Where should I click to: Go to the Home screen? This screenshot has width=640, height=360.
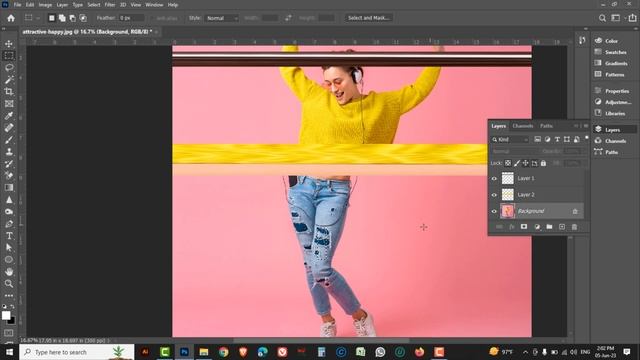click(x=11, y=18)
